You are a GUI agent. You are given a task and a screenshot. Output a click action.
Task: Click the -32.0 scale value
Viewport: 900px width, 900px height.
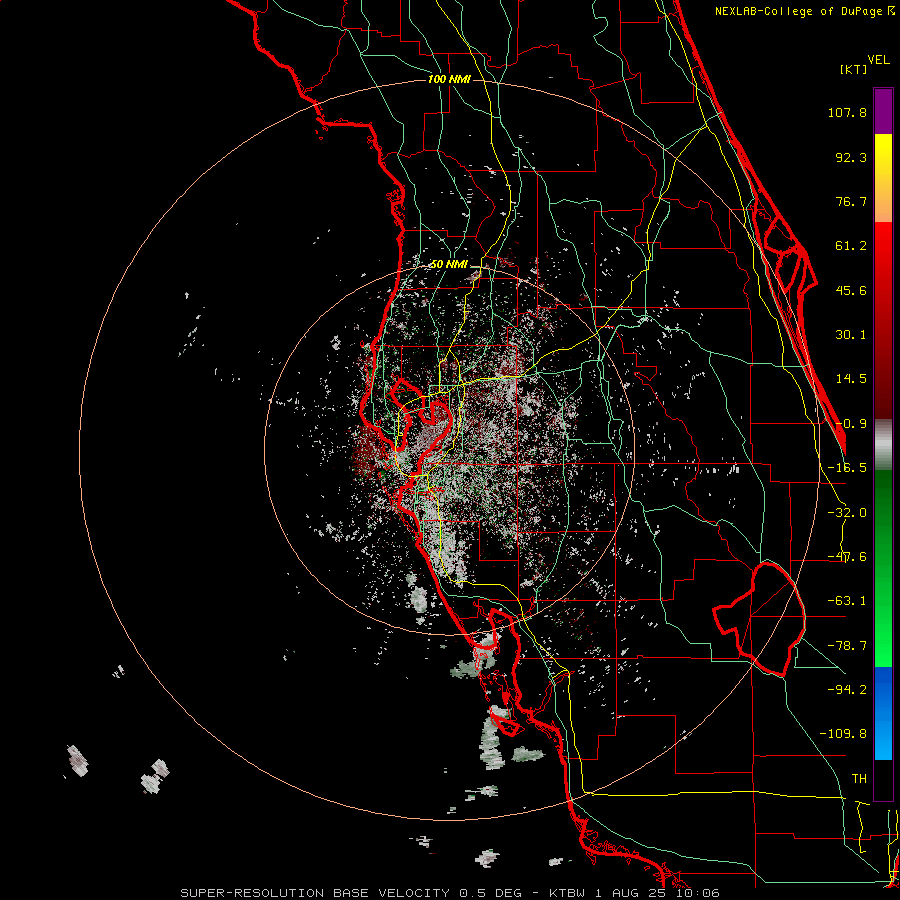pyautogui.click(x=847, y=513)
